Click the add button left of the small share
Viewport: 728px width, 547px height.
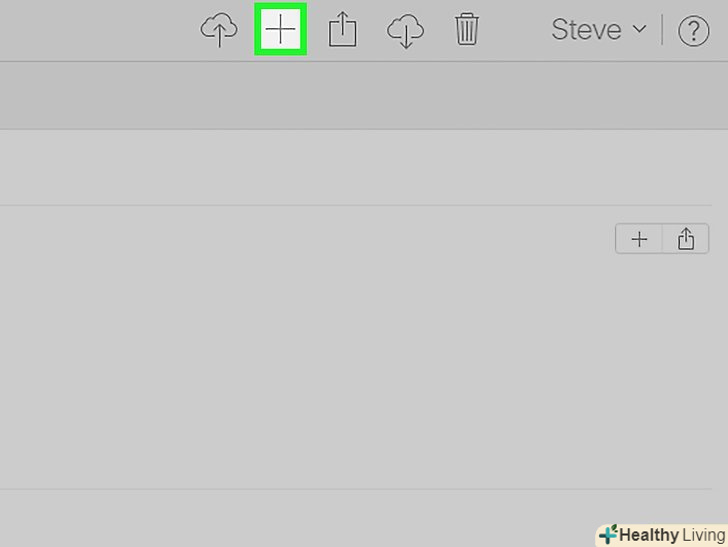(x=639, y=239)
